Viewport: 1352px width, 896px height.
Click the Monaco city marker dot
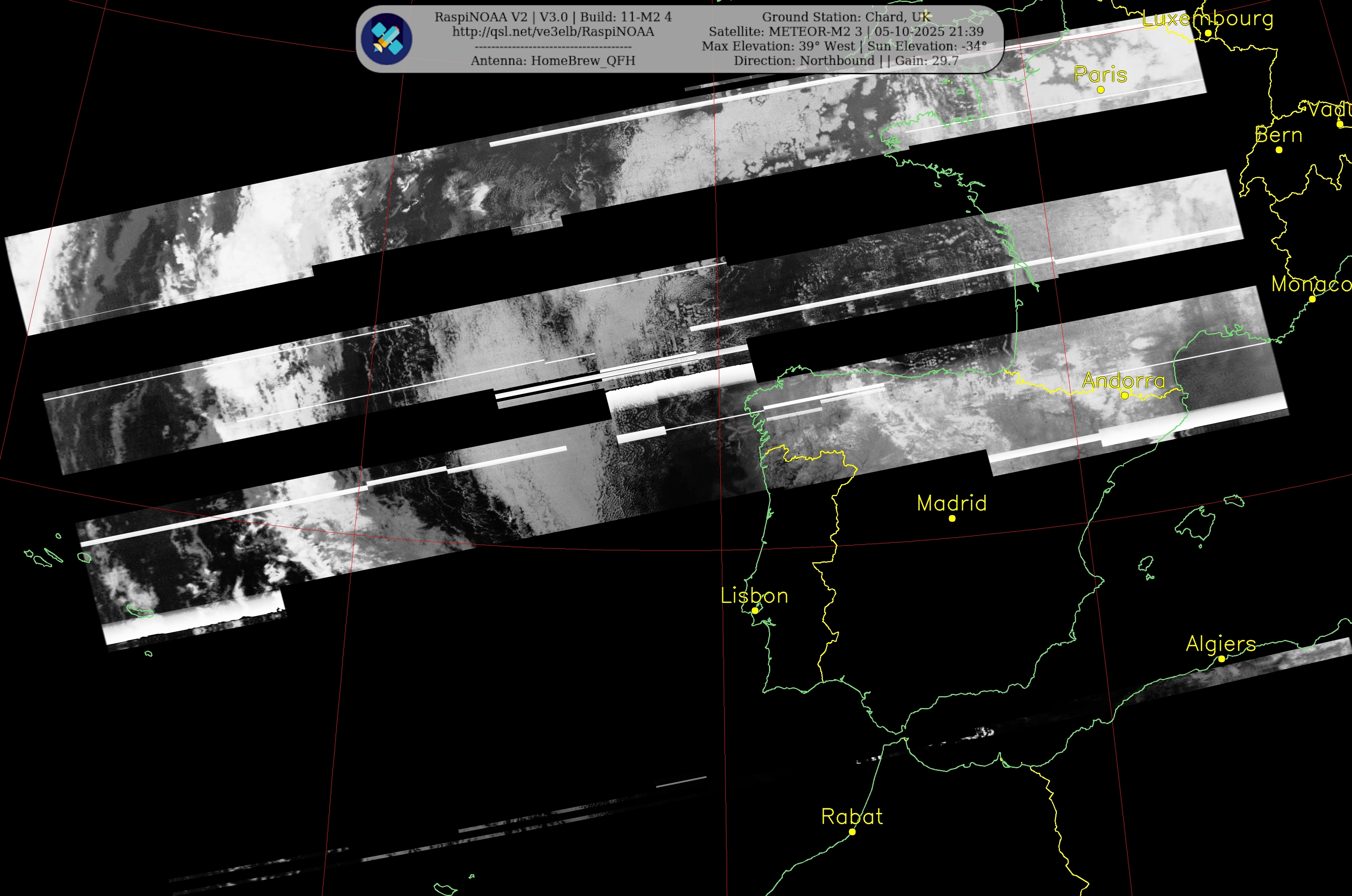pos(1312,299)
